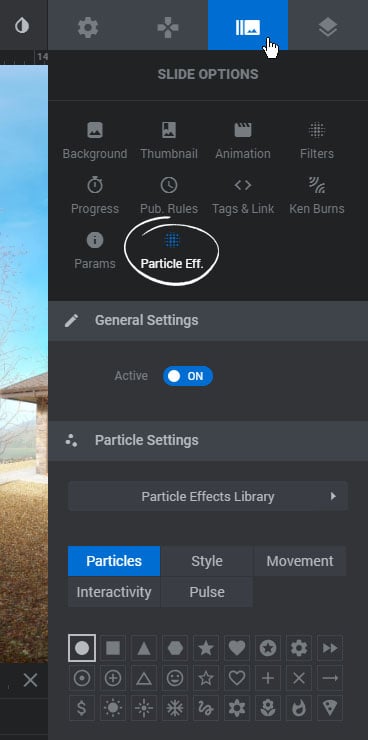
Task: Open the layers stack panel icon
Action: tap(328, 27)
